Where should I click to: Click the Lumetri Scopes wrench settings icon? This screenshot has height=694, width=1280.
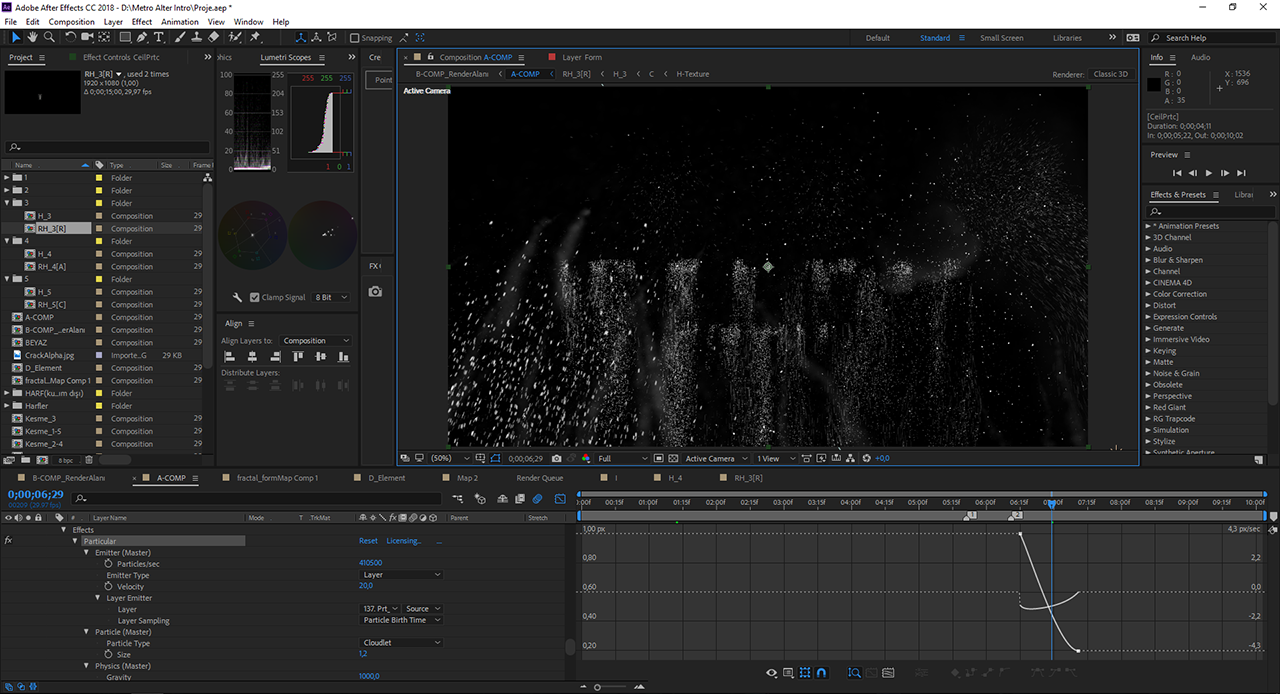coord(237,297)
